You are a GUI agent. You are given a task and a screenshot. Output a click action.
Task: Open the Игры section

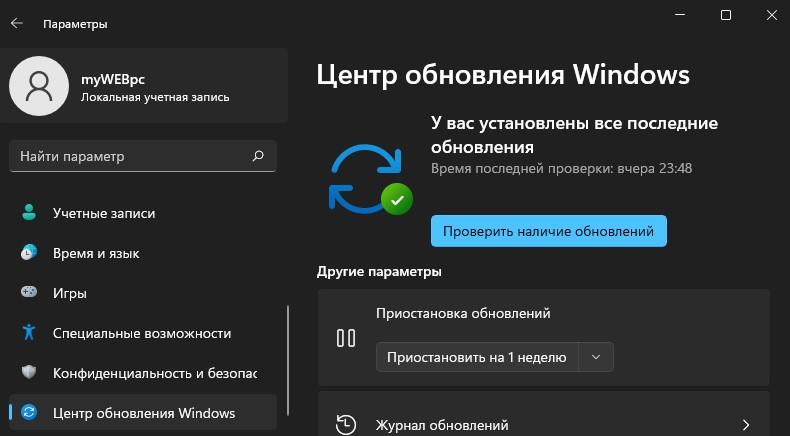[x=143, y=293]
